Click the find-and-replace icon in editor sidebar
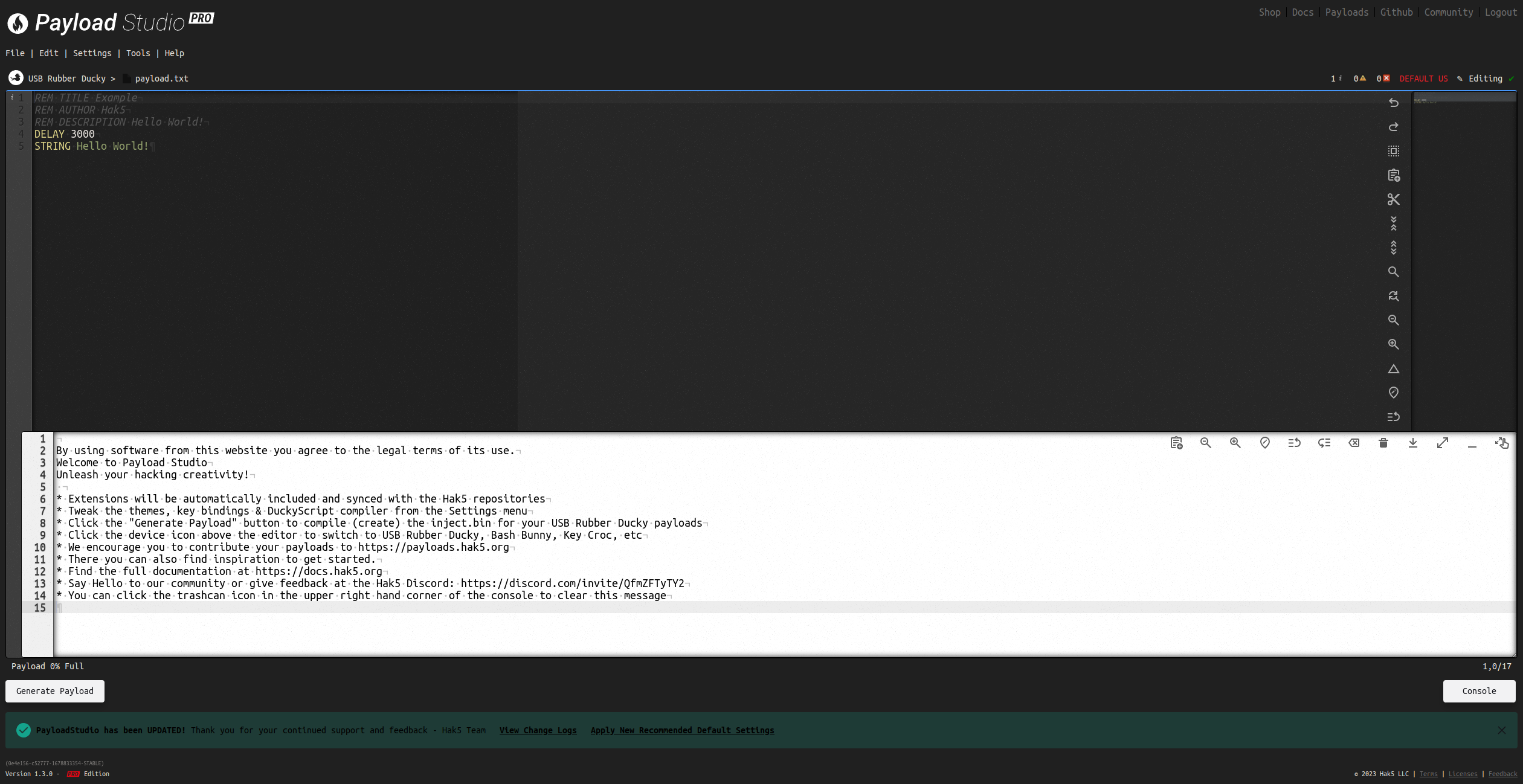The image size is (1523, 784). (1393, 296)
